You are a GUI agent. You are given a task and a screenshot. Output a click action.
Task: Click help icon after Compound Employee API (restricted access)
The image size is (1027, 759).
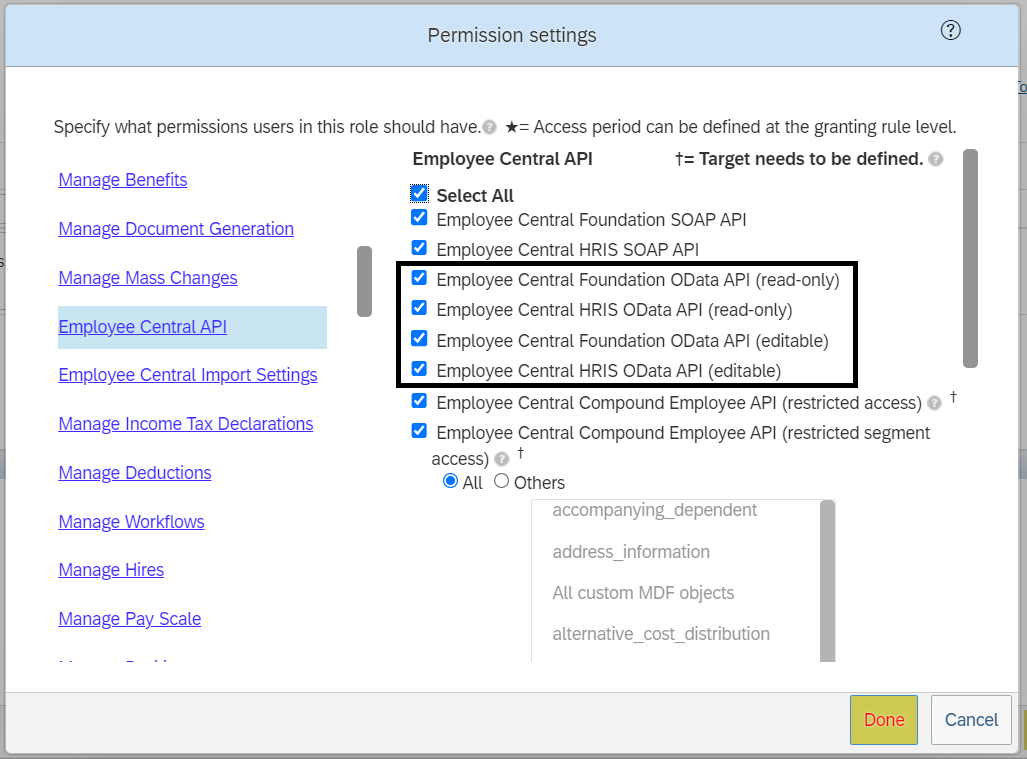click(935, 403)
